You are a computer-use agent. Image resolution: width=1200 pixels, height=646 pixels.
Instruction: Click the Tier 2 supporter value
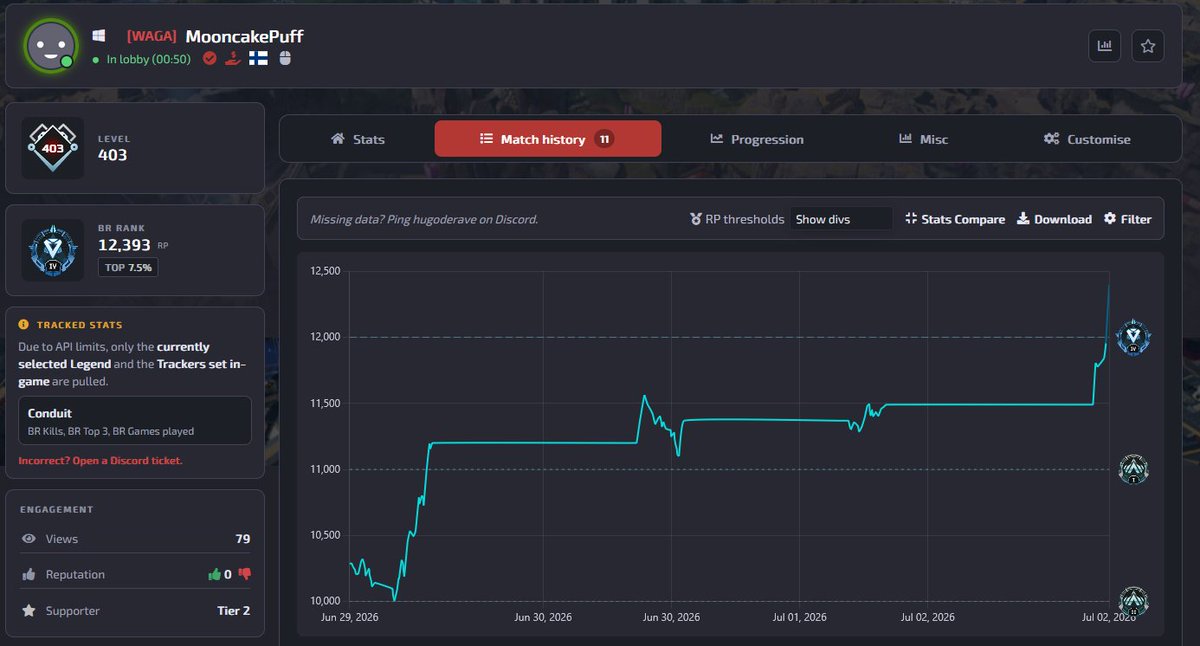[x=233, y=610]
